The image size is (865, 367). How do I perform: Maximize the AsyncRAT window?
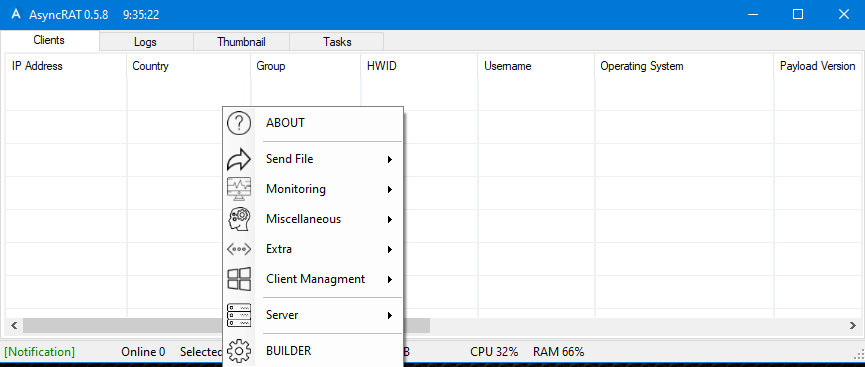[798, 14]
